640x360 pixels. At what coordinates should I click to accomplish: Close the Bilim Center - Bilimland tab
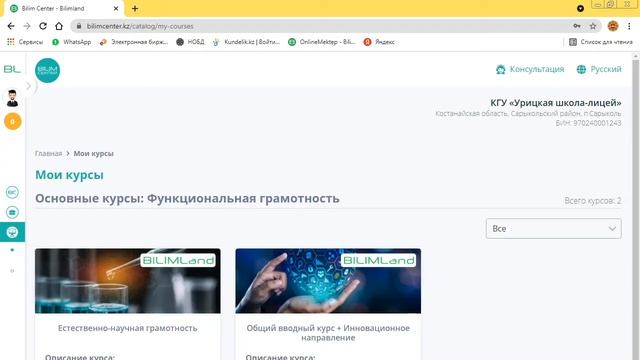[x=116, y=8]
